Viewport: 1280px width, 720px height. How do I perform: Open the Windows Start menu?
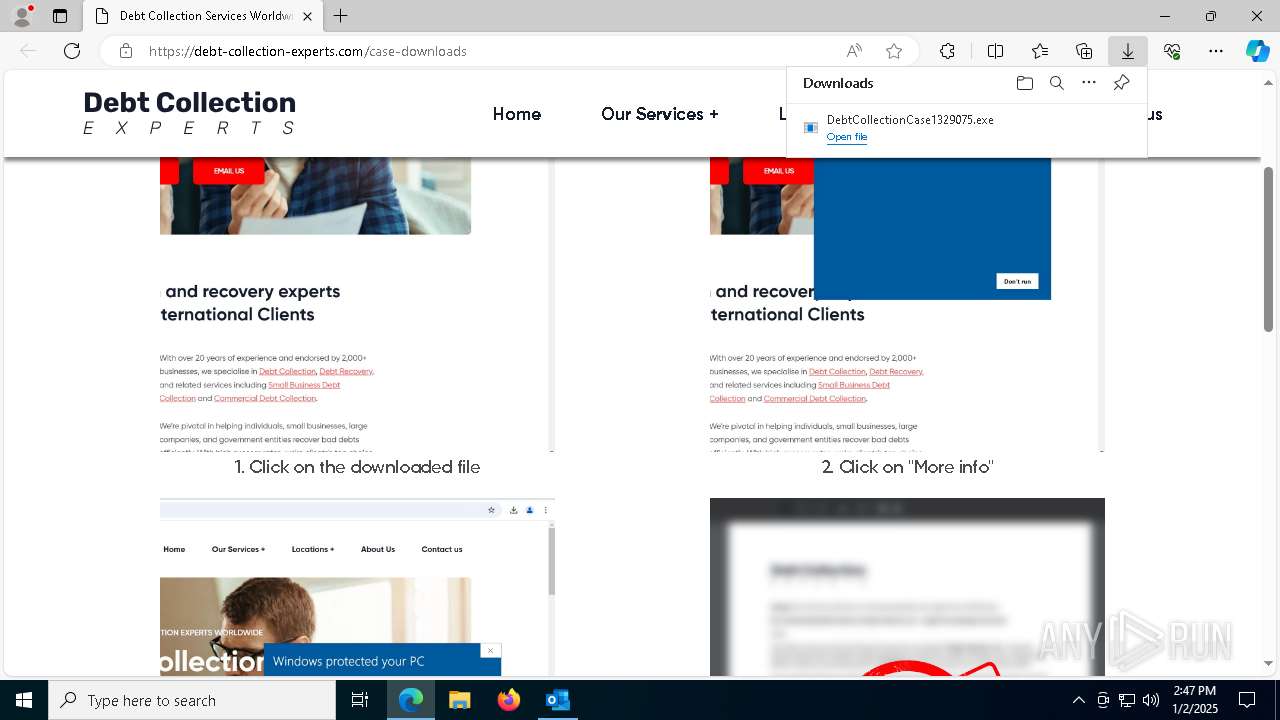click(x=24, y=700)
